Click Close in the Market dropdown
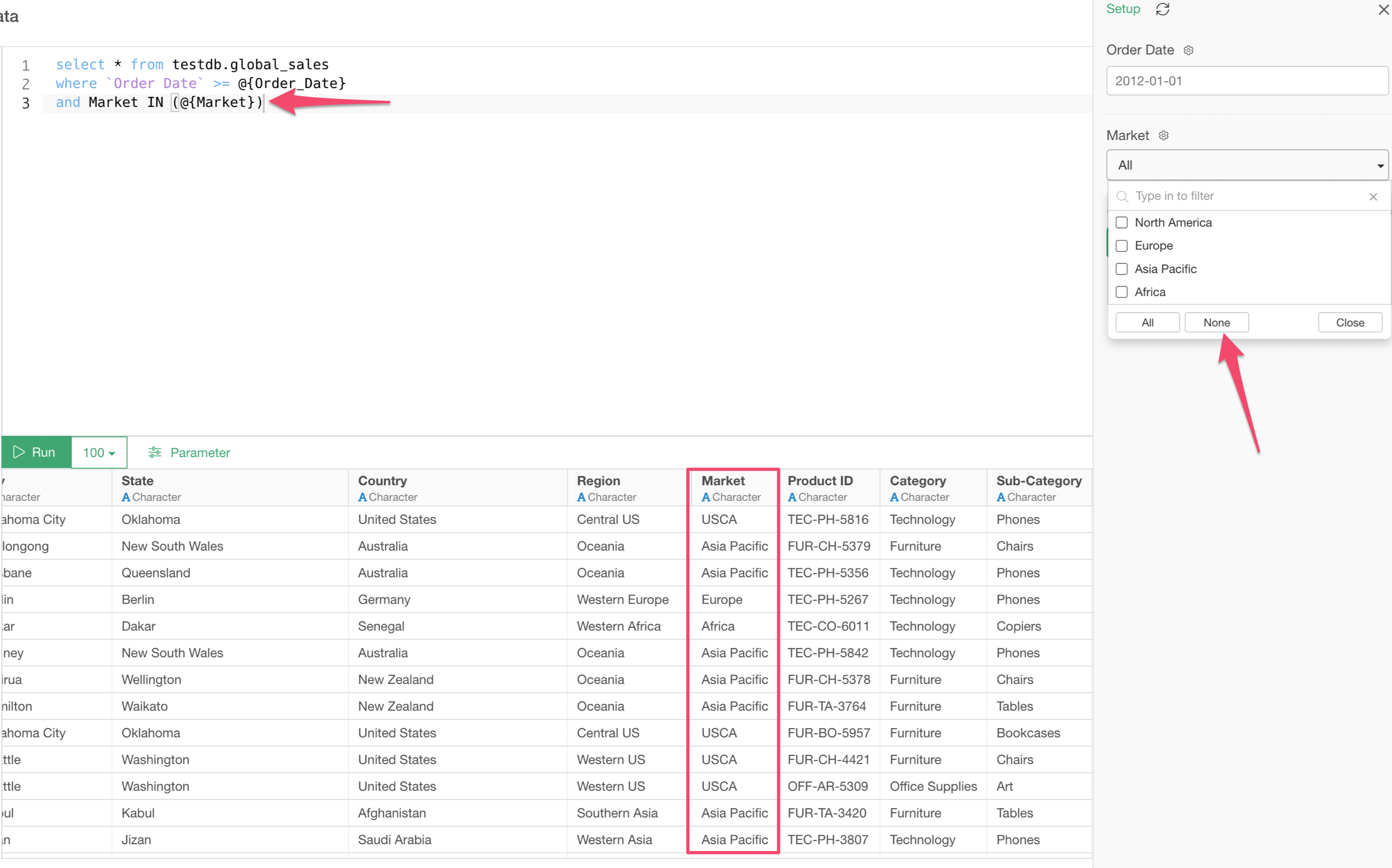The image size is (1392, 868). tap(1349, 322)
